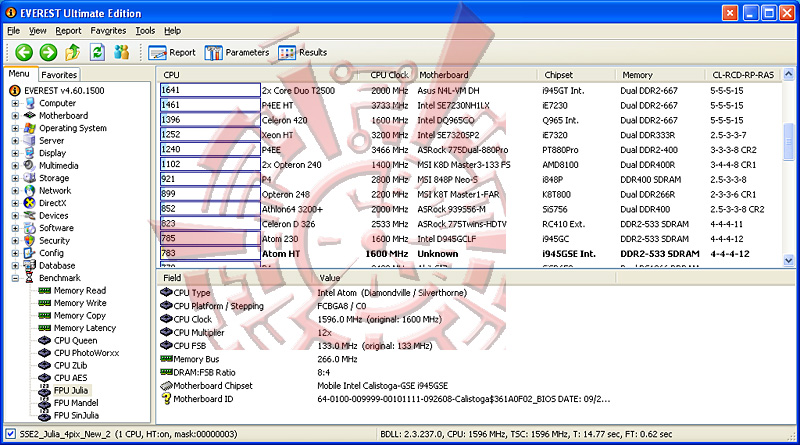This screenshot has height=445, width=800.
Task: Sort by the CL-RCD-RP-RAS column header
Action: pos(743,75)
